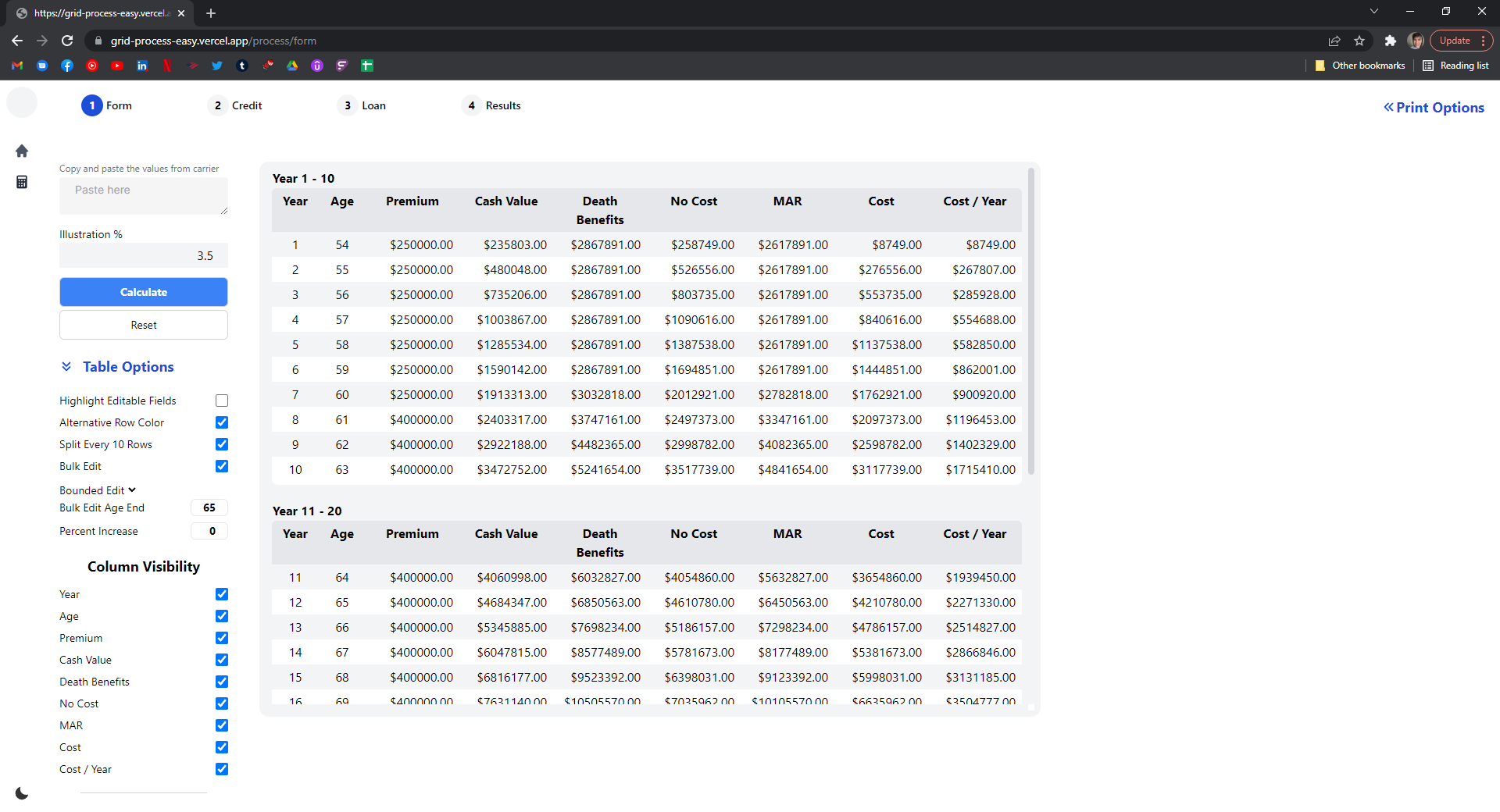The image size is (1500, 812).
Task: Click the table's vertical scrollbar
Action: click(x=1031, y=320)
